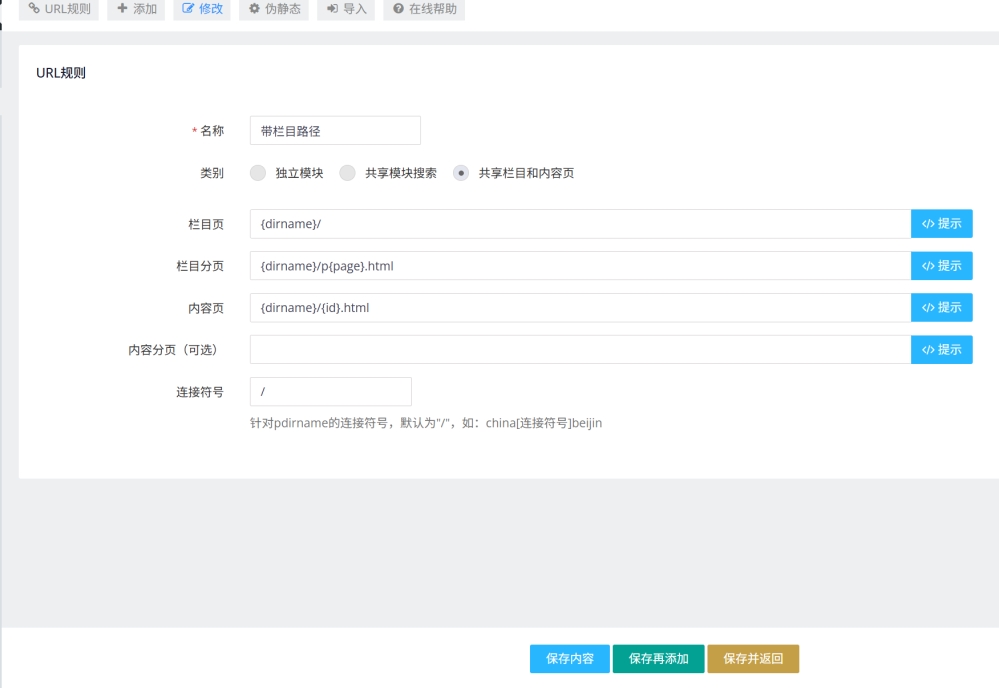This screenshot has width=999, height=688.
Task: Show 提示 for the 内容页 field
Action: coord(942,308)
